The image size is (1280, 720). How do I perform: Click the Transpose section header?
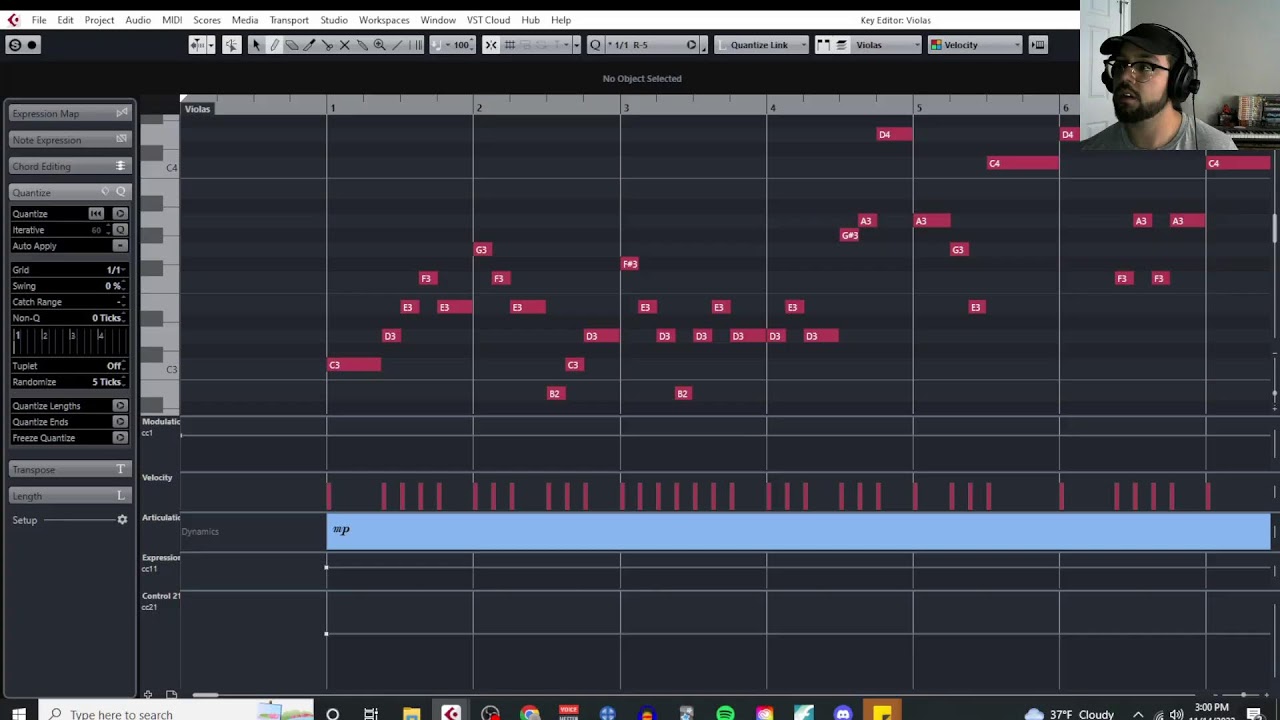(x=69, y=469)
